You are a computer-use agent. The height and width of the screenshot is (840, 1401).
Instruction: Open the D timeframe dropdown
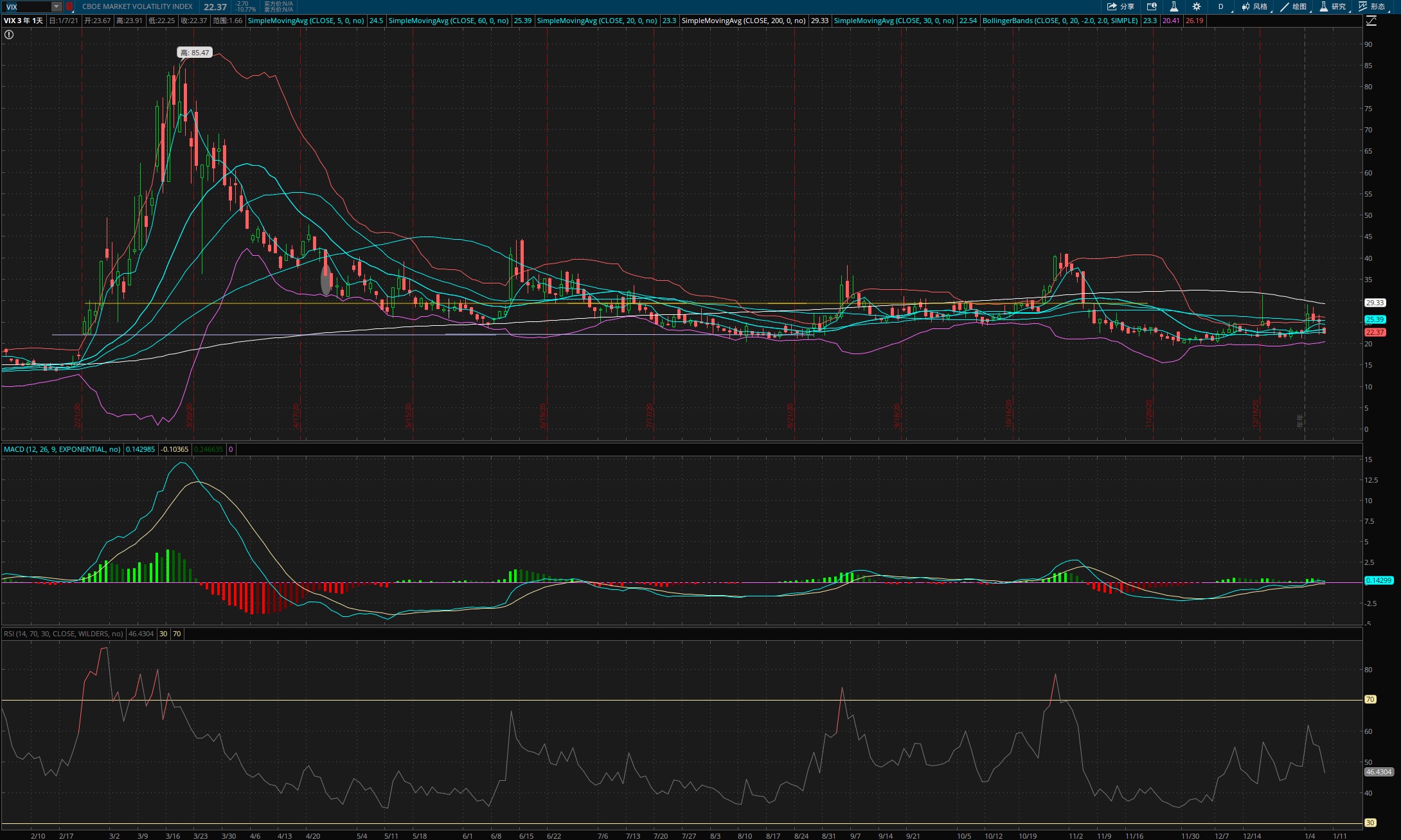[x=1221, y=6]
